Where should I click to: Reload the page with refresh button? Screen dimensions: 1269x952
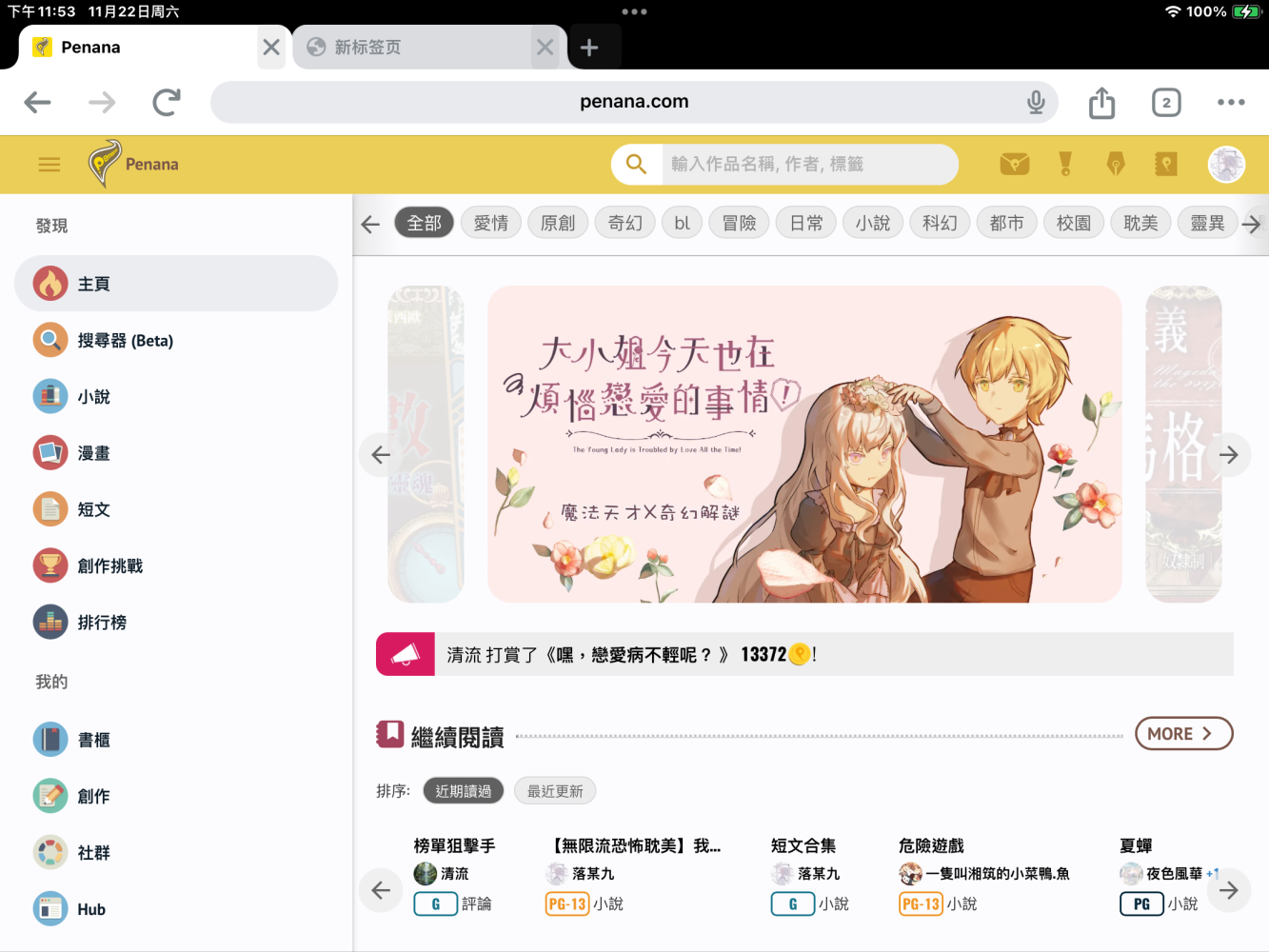[x=167, y=102]
